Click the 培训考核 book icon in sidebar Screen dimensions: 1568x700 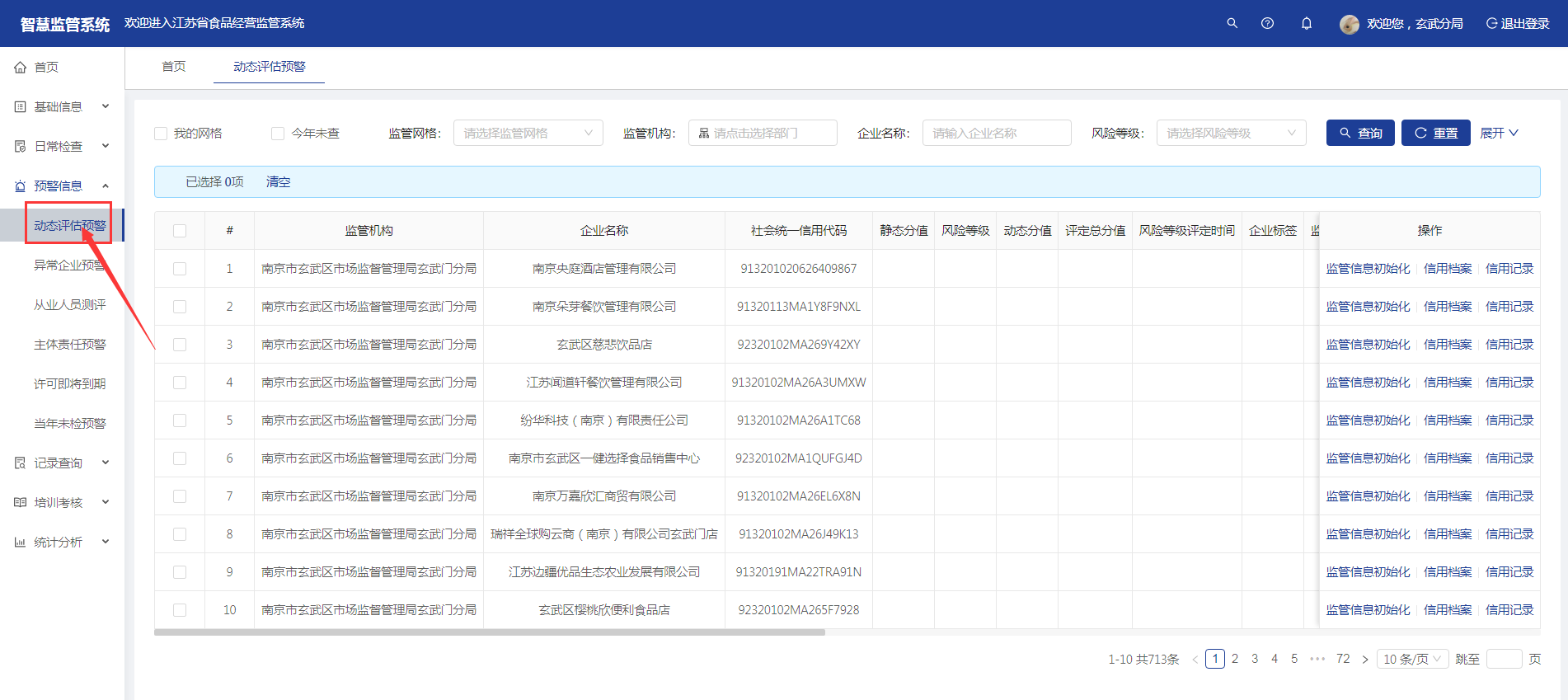click(21, 503)
